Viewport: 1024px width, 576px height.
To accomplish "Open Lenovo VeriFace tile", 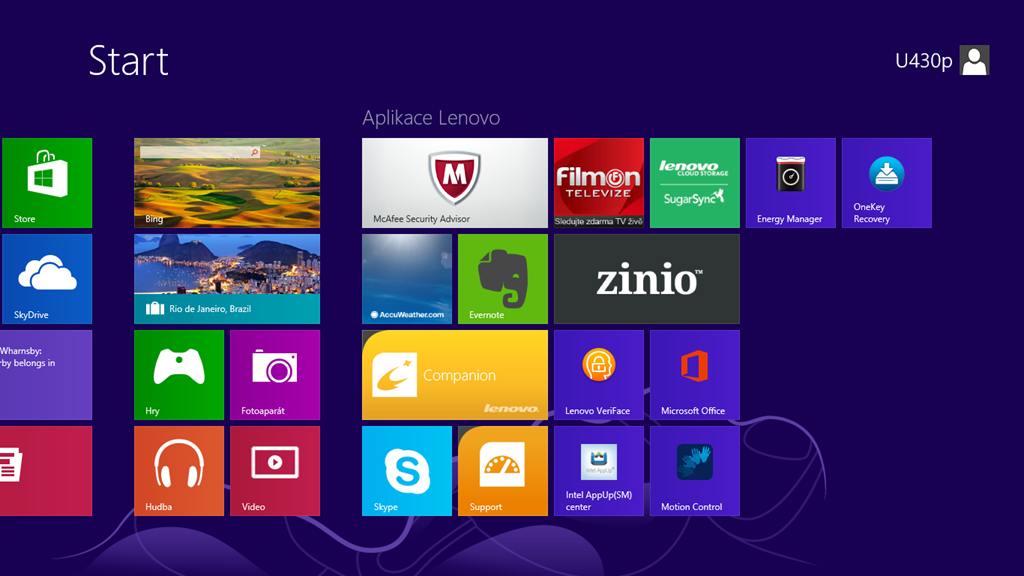I will [x=598, y=375].
